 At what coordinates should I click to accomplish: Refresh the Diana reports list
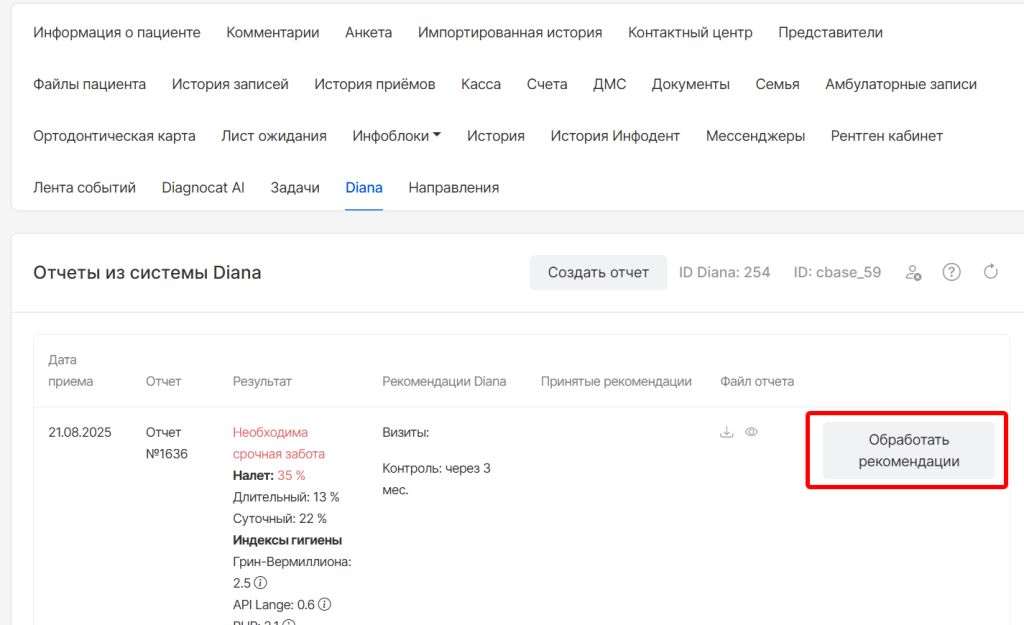(991, 272)
